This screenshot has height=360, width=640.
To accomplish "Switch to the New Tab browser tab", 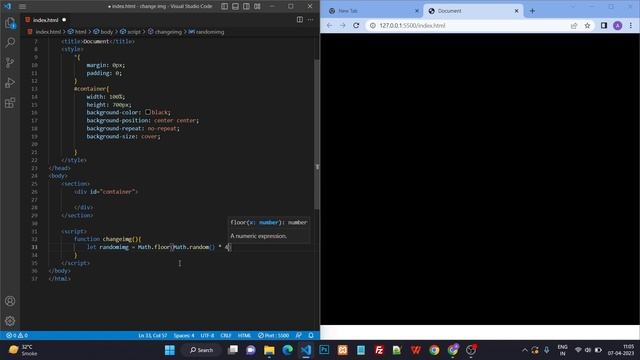I will 372,11.
